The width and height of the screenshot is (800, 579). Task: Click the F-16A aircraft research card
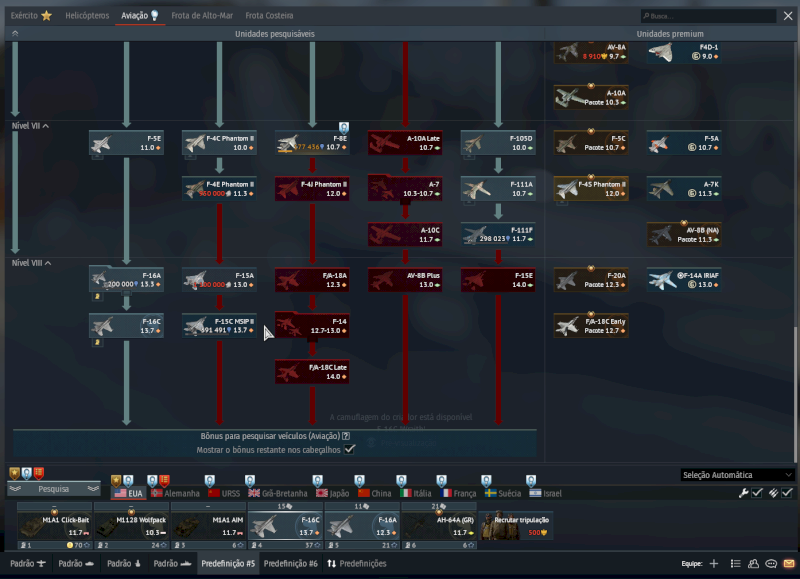pos(126,279)
